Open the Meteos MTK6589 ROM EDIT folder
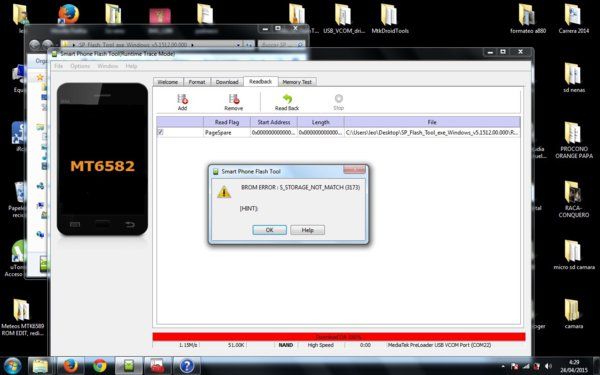This screenshot has width=600, height=375. 22,317
